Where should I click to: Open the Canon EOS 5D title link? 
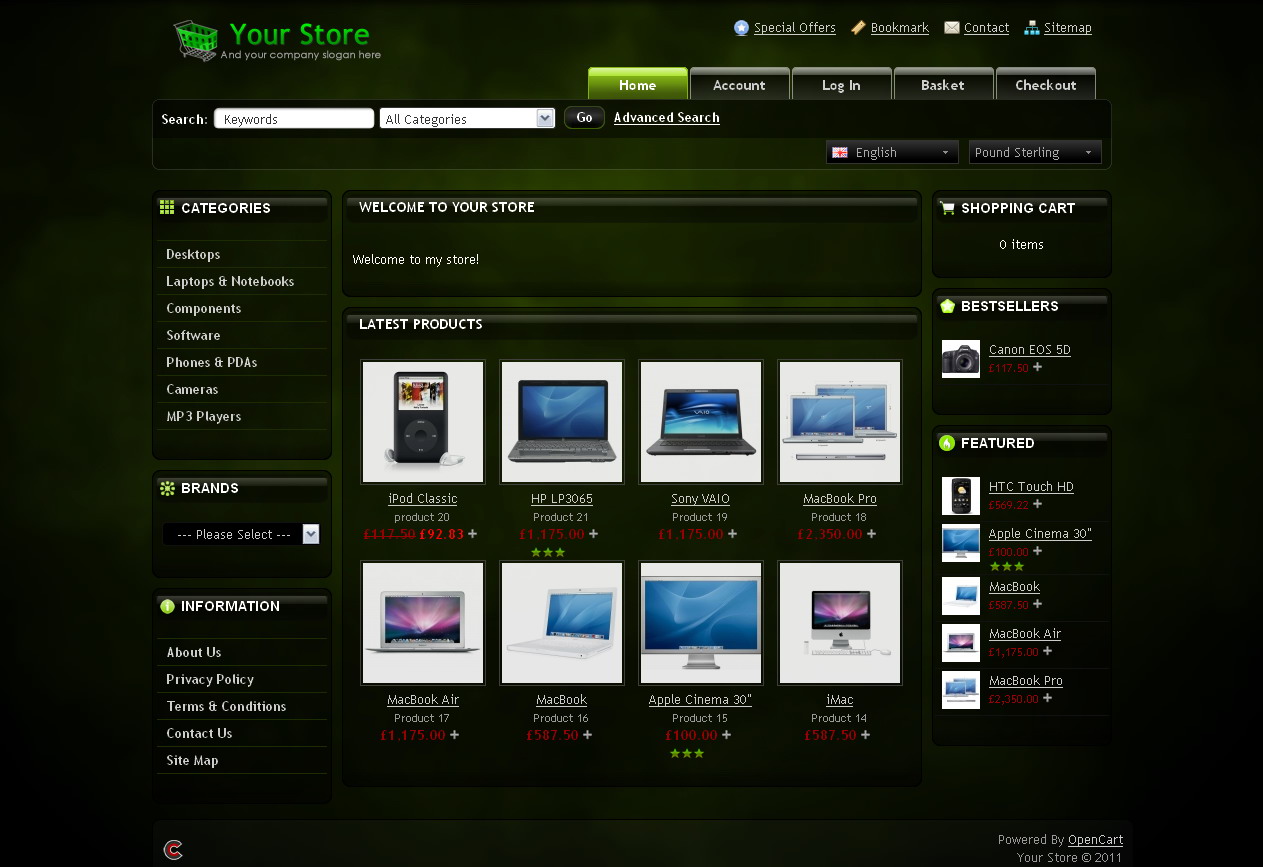1030,350
